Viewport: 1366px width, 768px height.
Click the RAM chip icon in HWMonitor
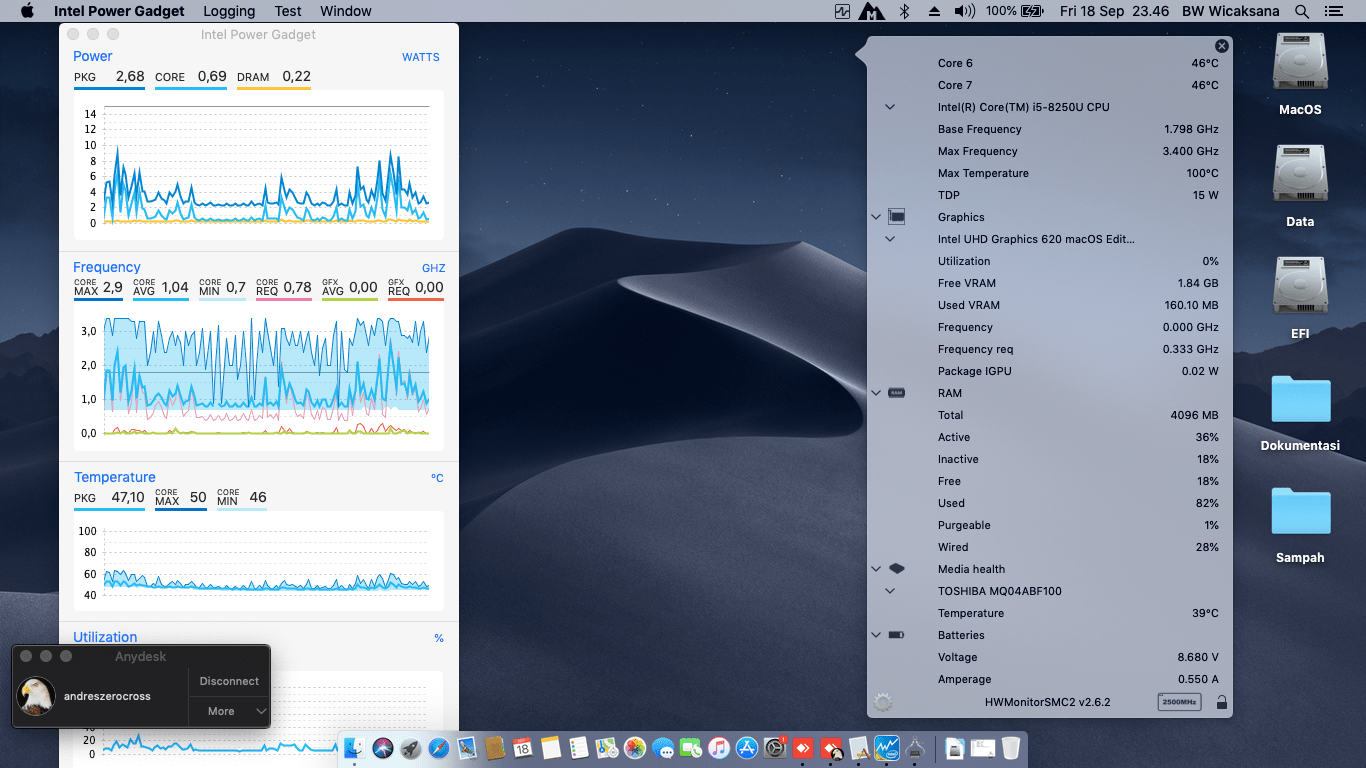coord(897,393)
